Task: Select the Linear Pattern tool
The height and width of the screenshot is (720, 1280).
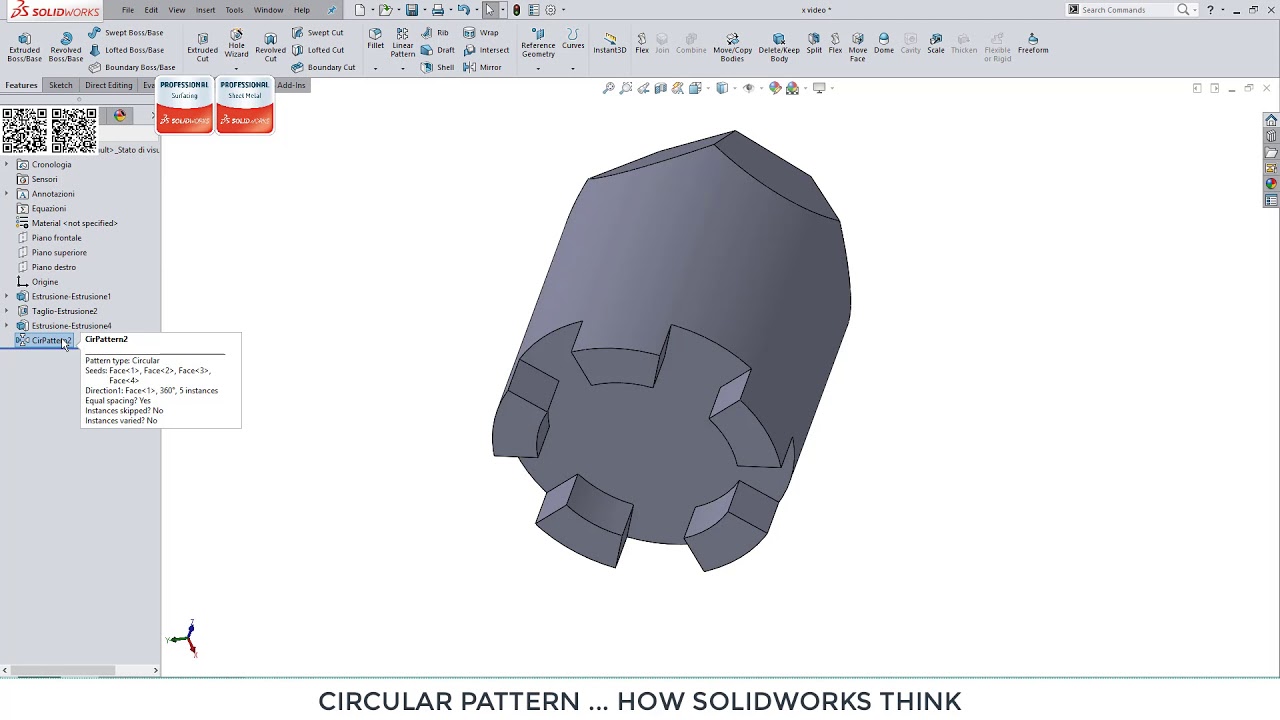Action: click(x=403, y=43)
